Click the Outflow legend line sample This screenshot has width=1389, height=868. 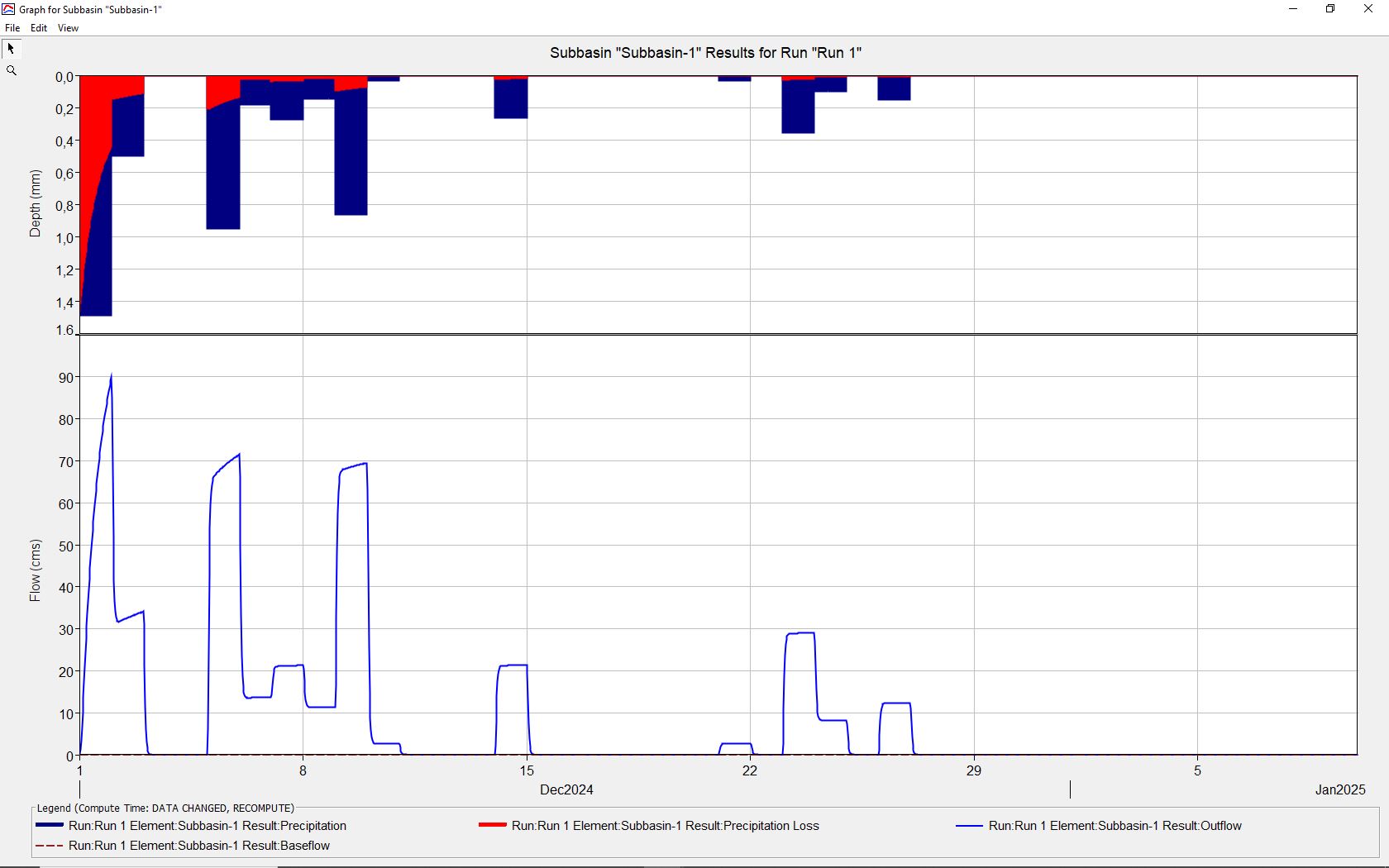click(969, 826)
